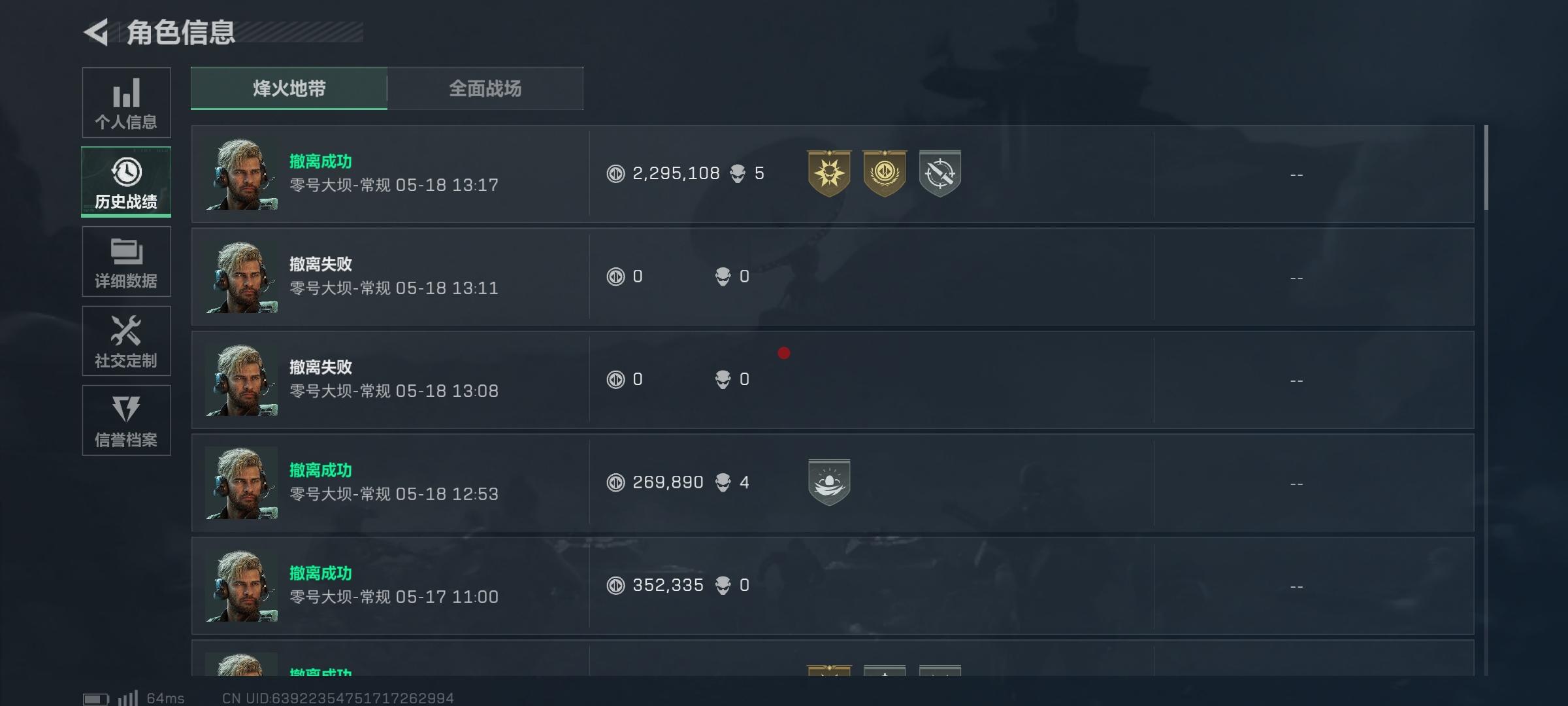Open the 详细数据 sidebar section

[x=126, y=261]
